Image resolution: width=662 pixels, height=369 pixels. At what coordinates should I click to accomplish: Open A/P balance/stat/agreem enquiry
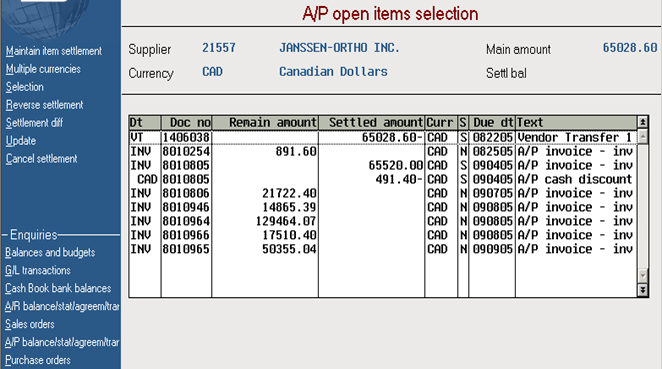(62, 342)
